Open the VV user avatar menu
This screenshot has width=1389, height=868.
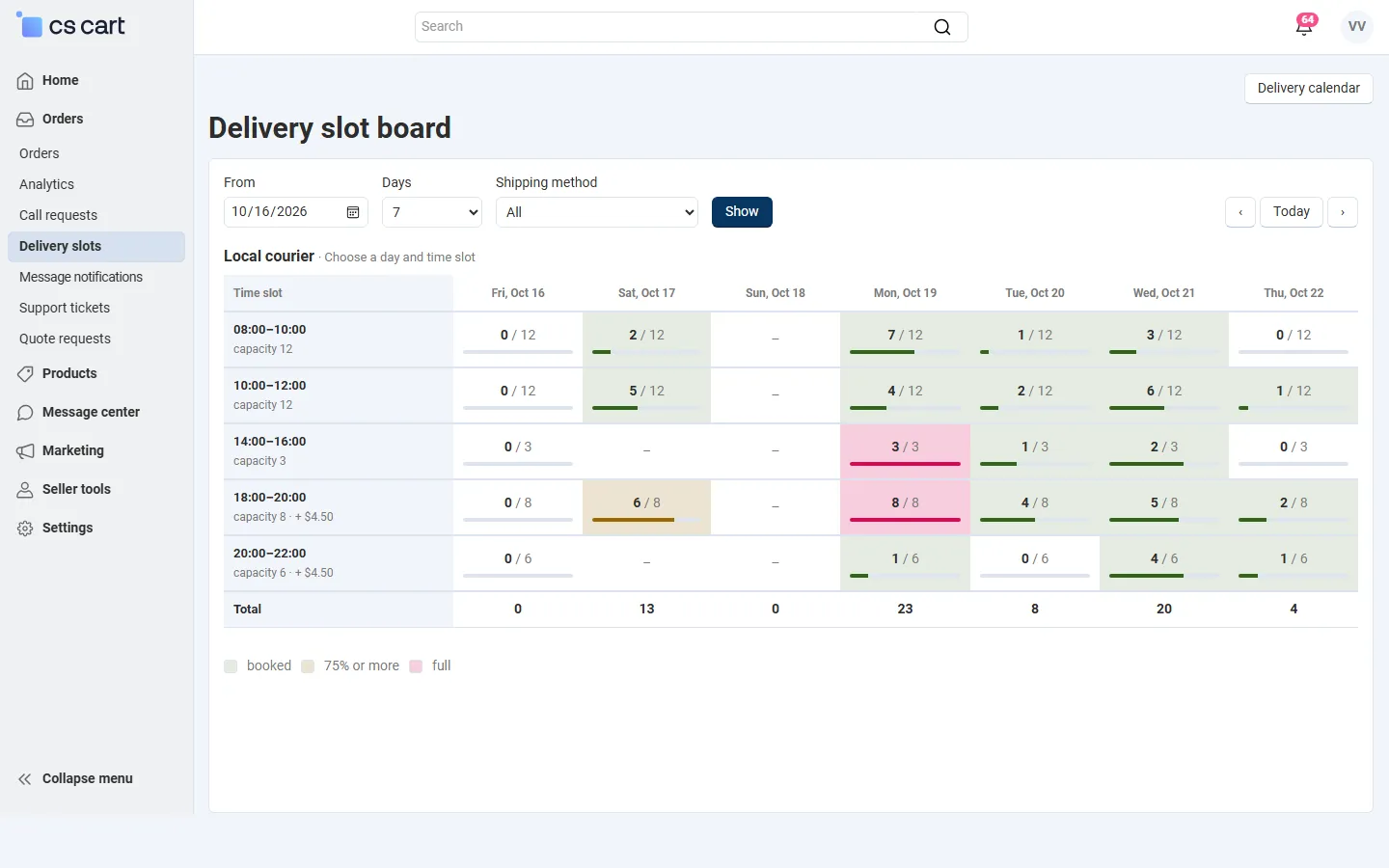pos(1356,26)
